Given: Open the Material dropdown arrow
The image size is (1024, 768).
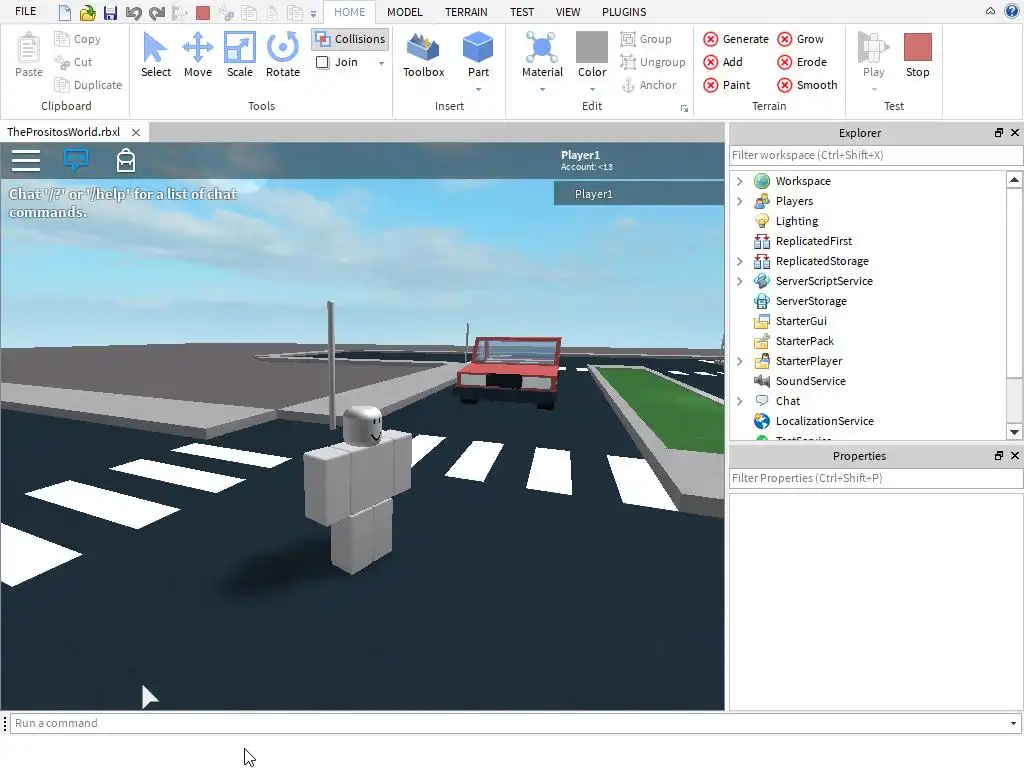Looking at the screenshot, I should click(x=542, y=89).
